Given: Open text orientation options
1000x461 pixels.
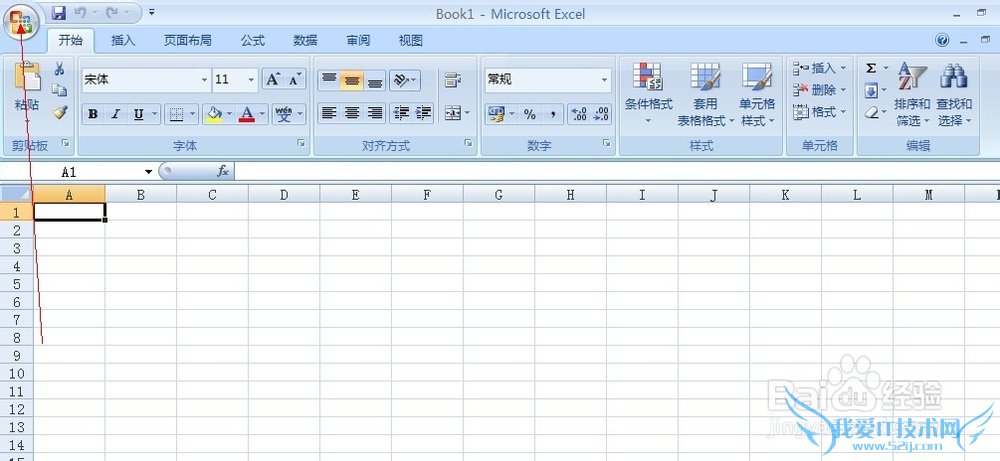Looking at the screenshot, I should tap(404, 80).
